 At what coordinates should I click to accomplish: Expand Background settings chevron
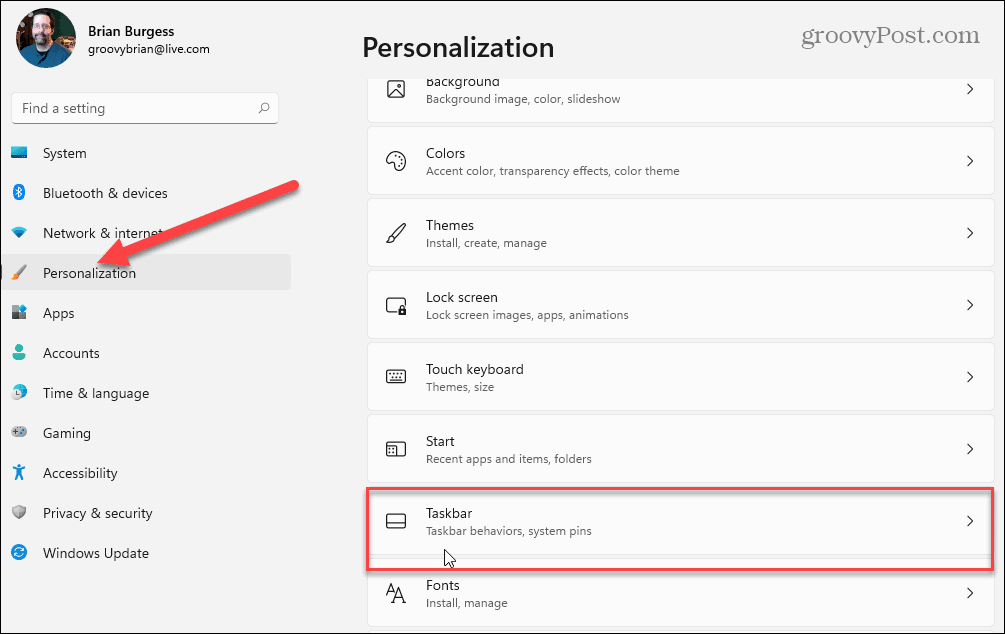pyautogui.click(x=970, y=89)
